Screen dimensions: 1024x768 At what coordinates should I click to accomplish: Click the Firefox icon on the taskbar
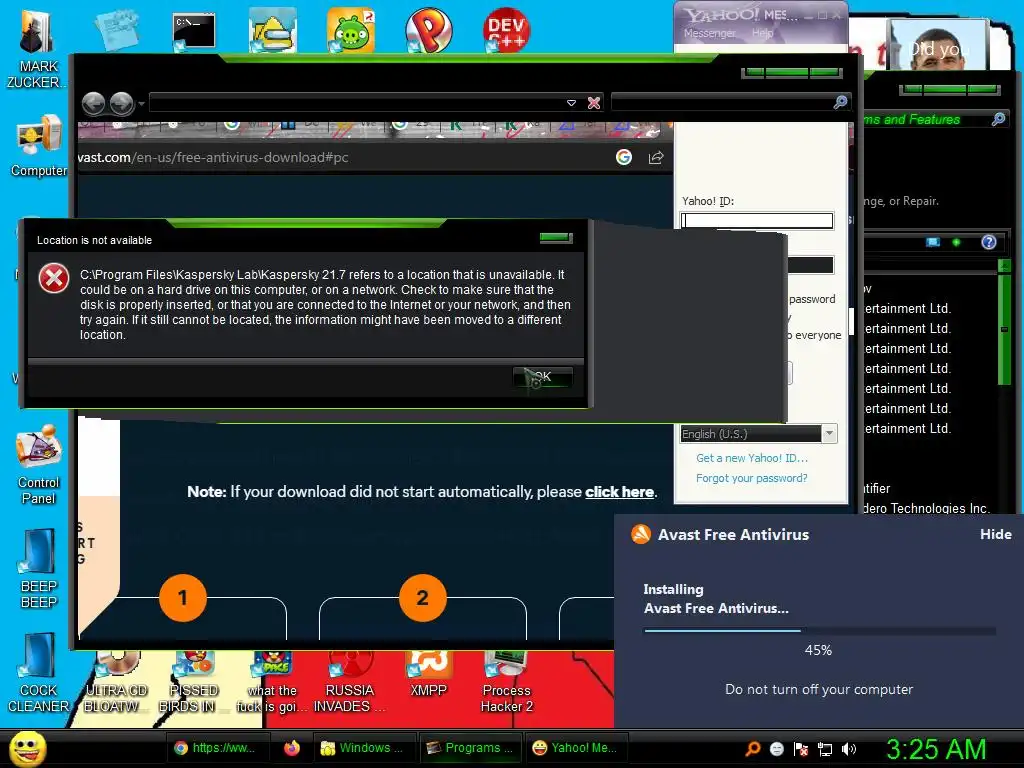[x=291, y=748]
